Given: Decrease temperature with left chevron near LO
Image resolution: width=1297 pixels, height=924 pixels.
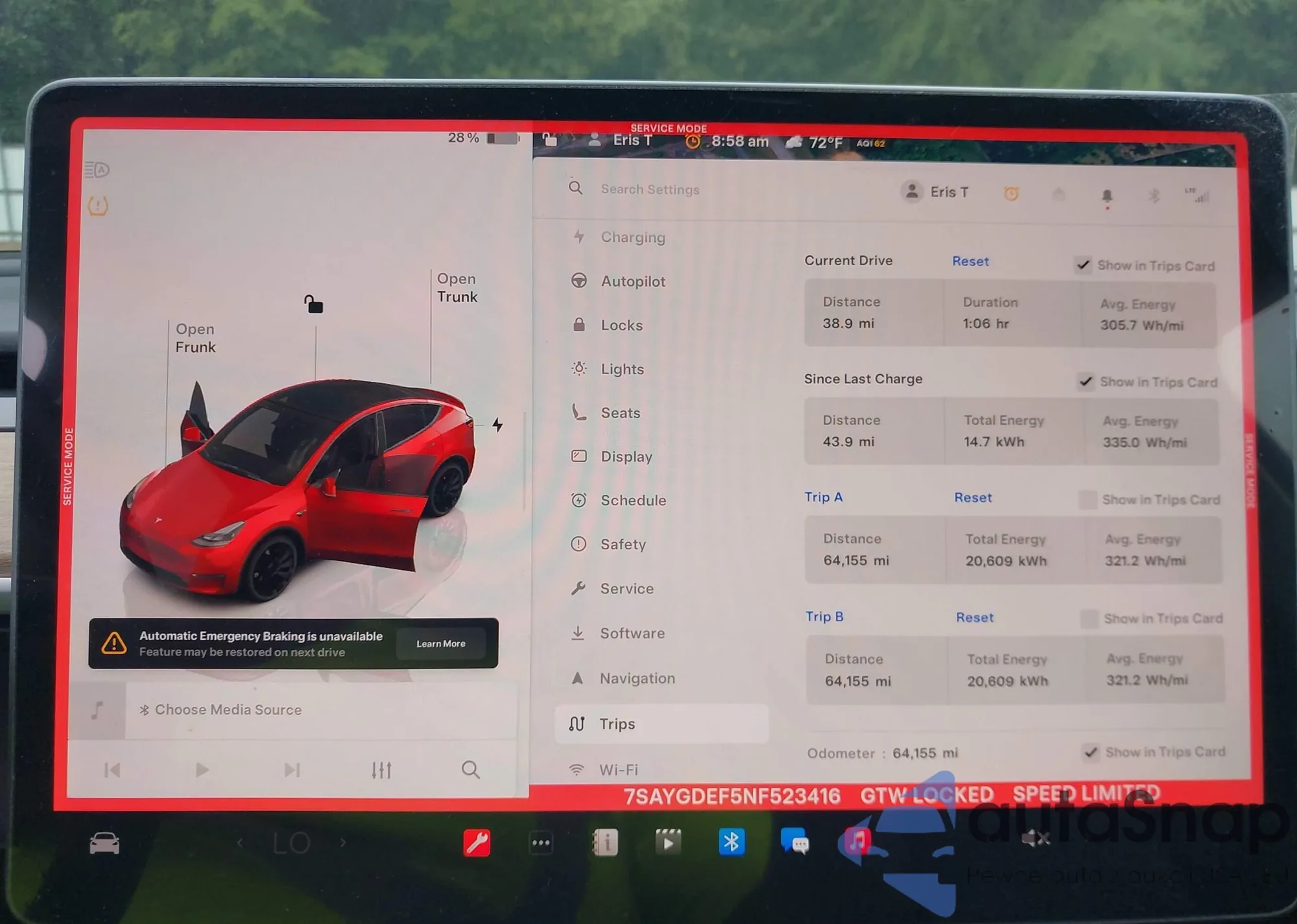Looking at the screenshot, I should tap(240, 842).
